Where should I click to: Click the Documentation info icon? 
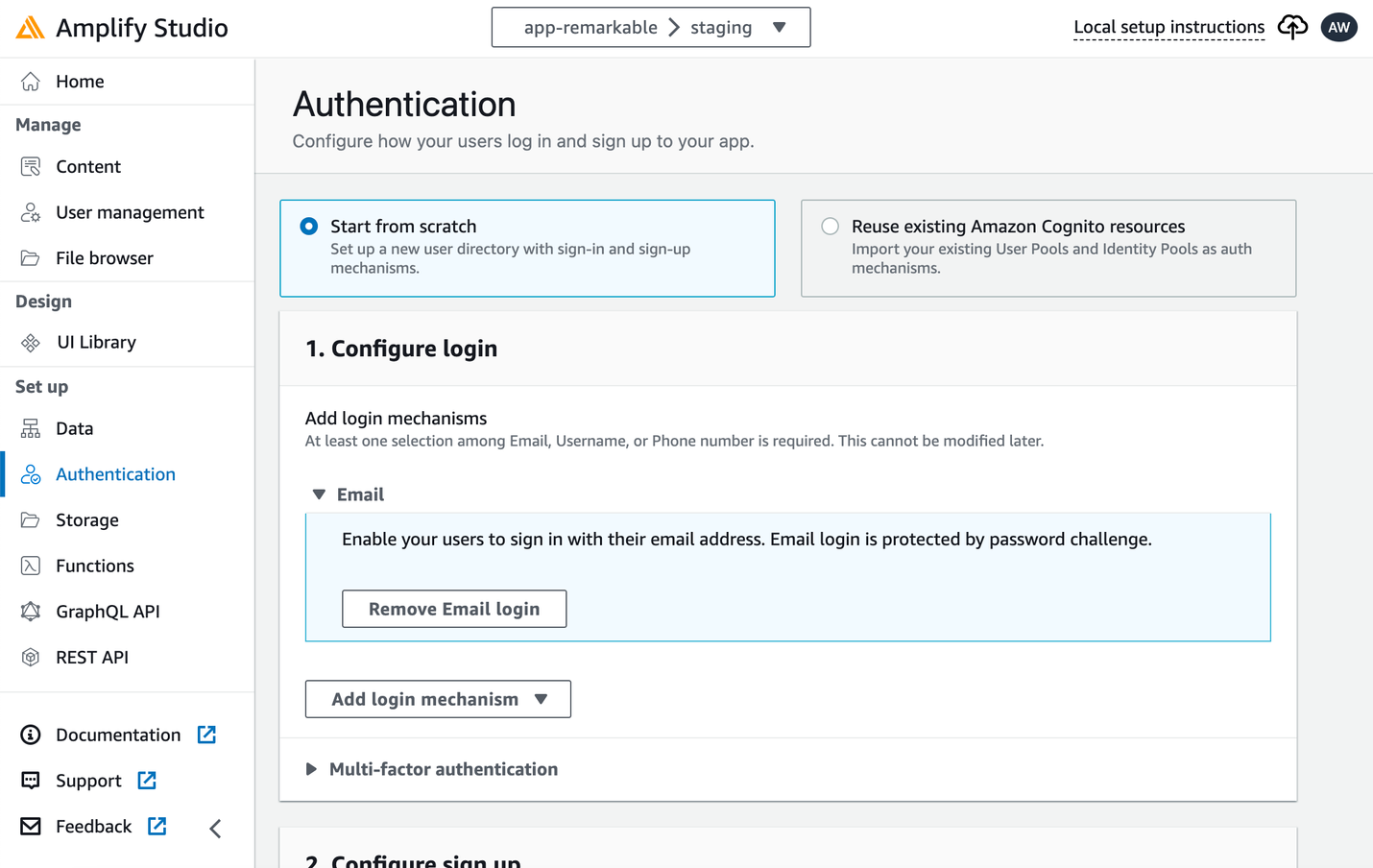[31, 735]
